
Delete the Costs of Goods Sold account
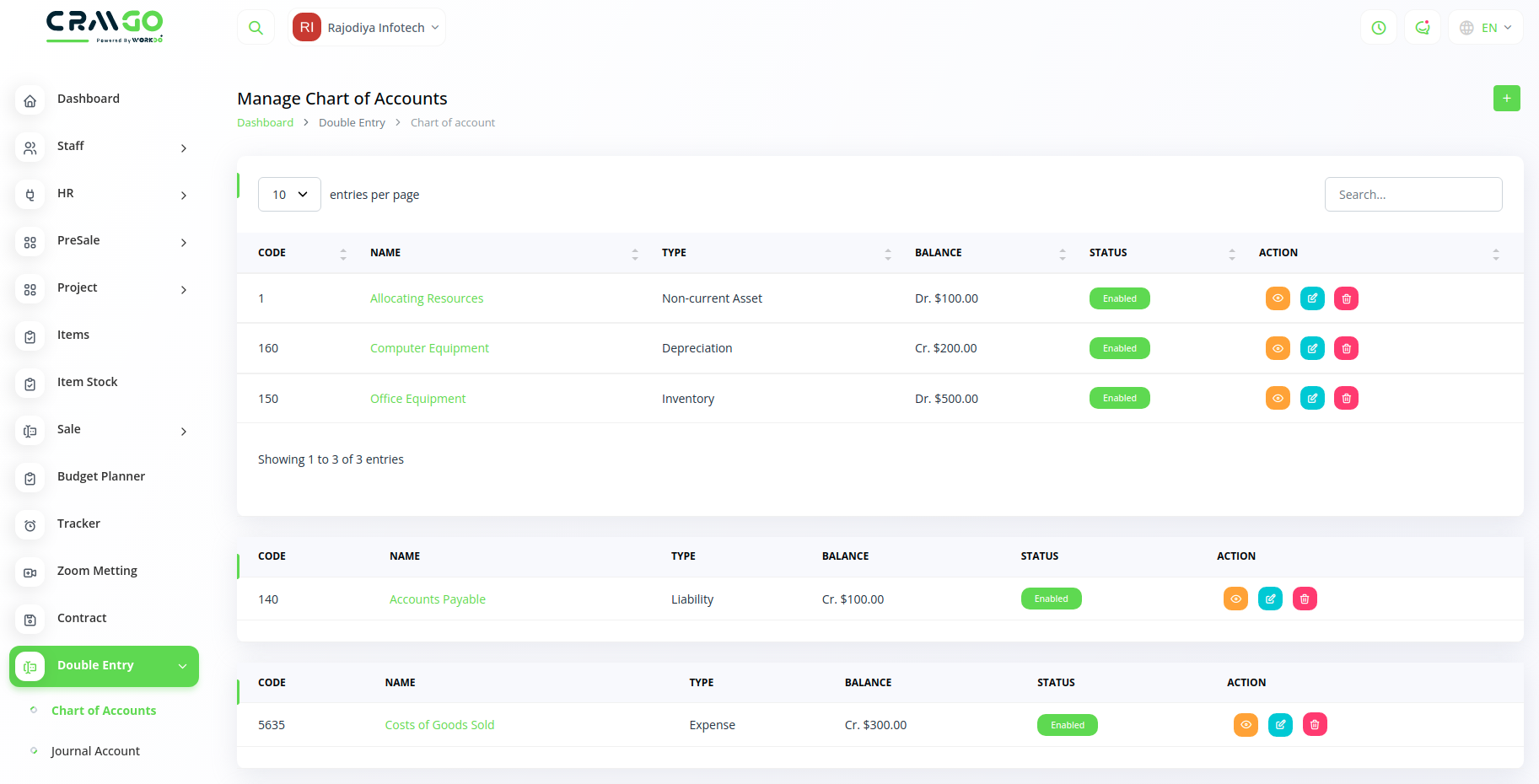pyautogui.click(x=1315, y=725)
